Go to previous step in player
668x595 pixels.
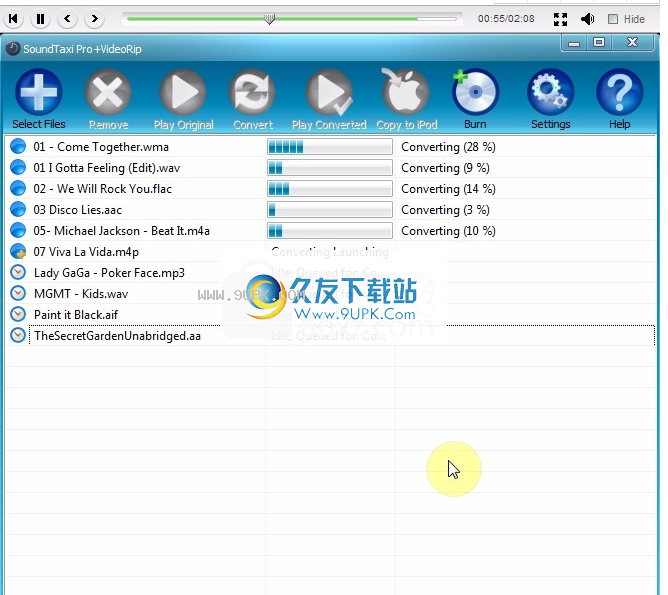click(x=67, y=19)
